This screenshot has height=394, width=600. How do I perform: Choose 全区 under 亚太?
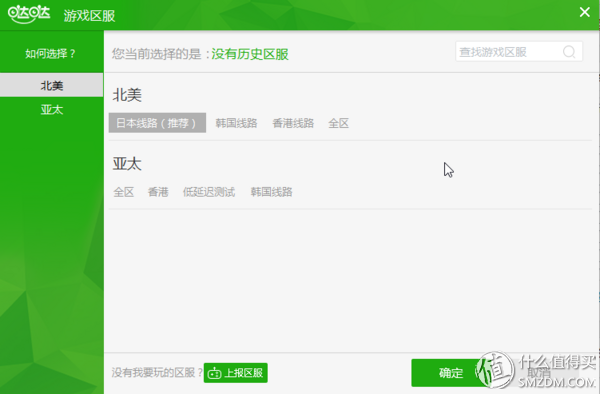[x=124, y=192]
